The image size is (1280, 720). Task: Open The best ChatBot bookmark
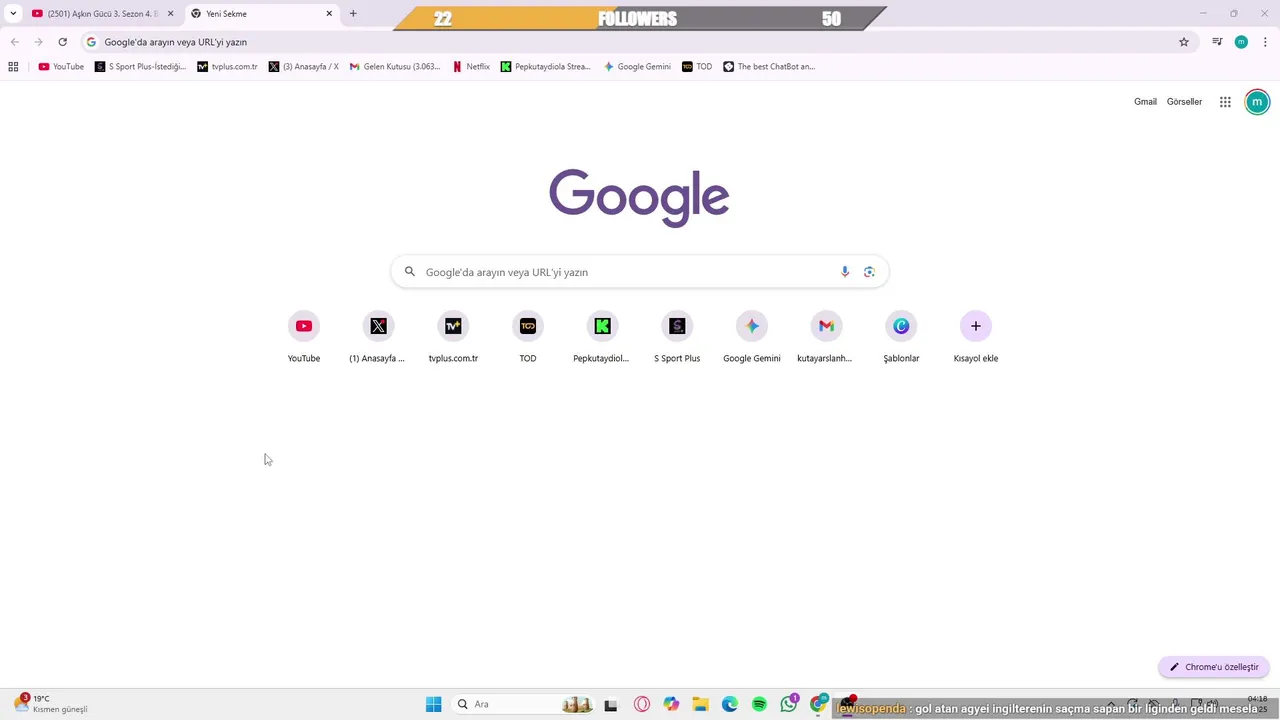tap(769, 67)
